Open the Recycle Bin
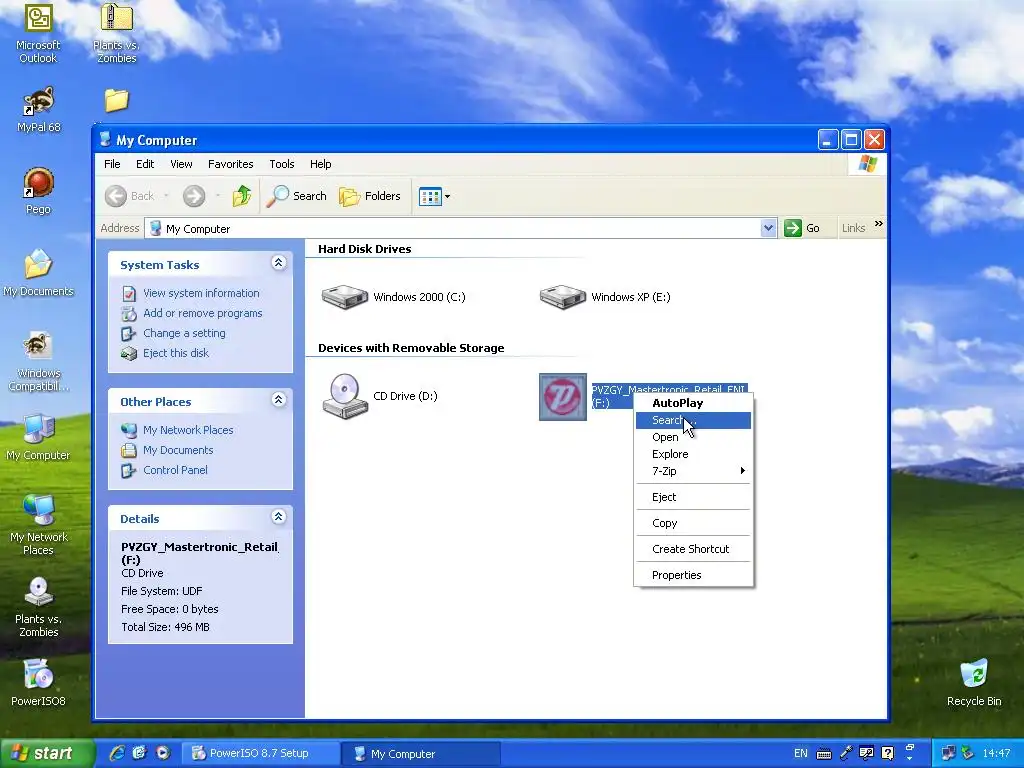 974,682
